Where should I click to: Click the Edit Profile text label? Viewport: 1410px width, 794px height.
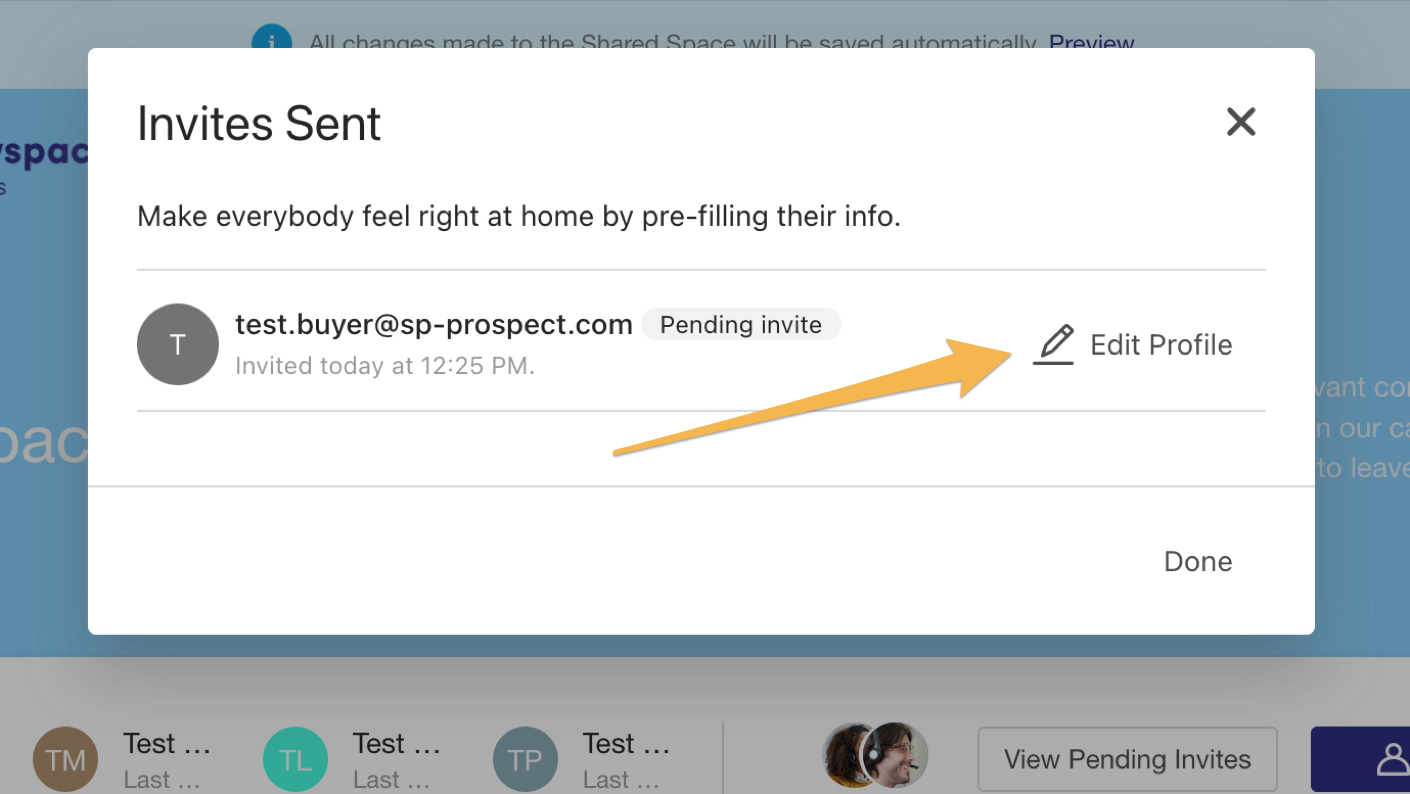pyautogui.click(x=1161, y=345)
